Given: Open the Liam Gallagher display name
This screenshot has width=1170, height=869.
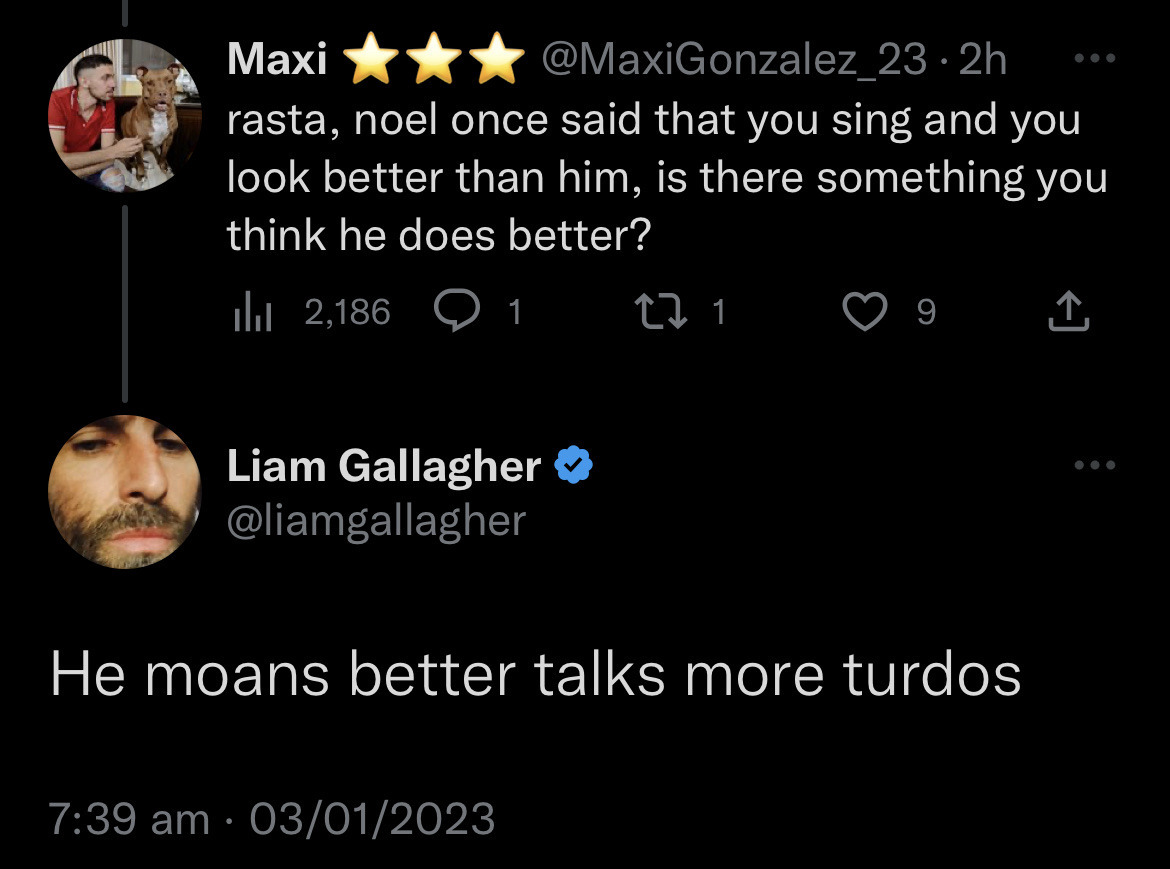Looking at the screenshot, I should coord(384,466).
